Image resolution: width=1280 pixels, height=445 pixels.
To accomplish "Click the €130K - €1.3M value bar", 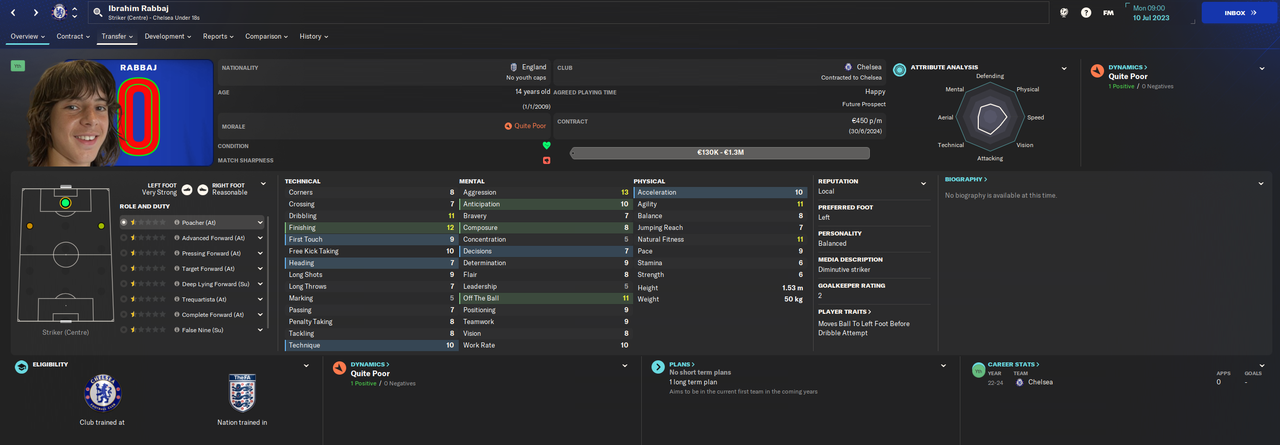I will [720, 152].
